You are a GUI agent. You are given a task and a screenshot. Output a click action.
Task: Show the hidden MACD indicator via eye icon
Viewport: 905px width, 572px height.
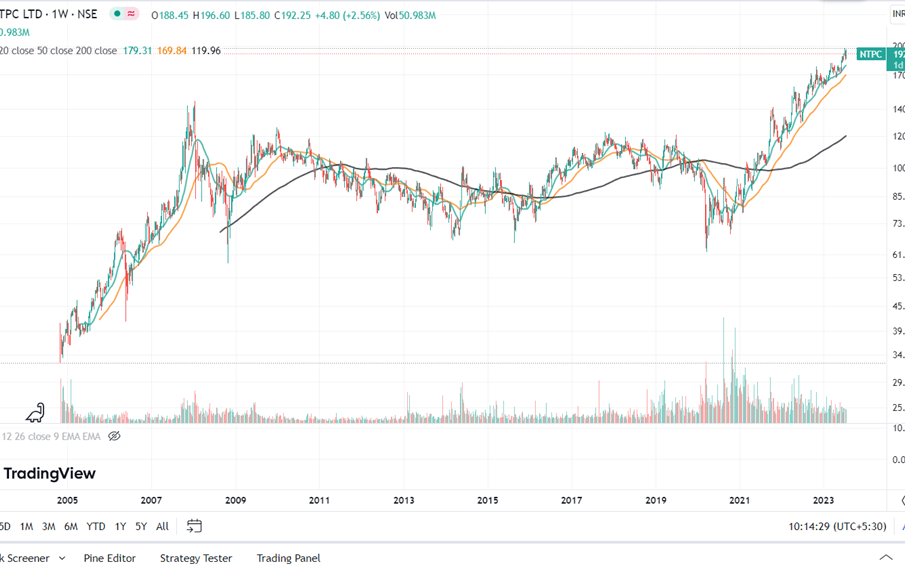tap(114, 436)
